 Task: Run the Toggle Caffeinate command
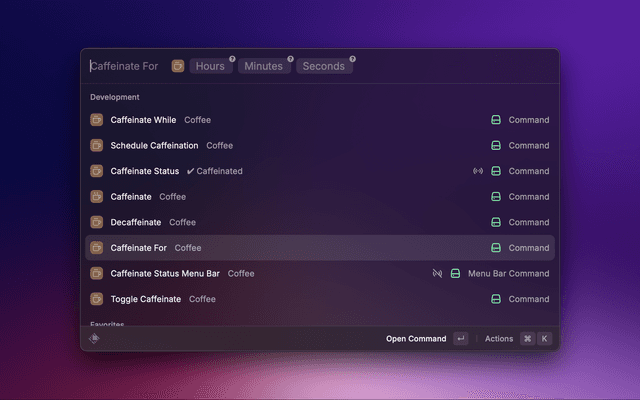click(x=146, y=299)
